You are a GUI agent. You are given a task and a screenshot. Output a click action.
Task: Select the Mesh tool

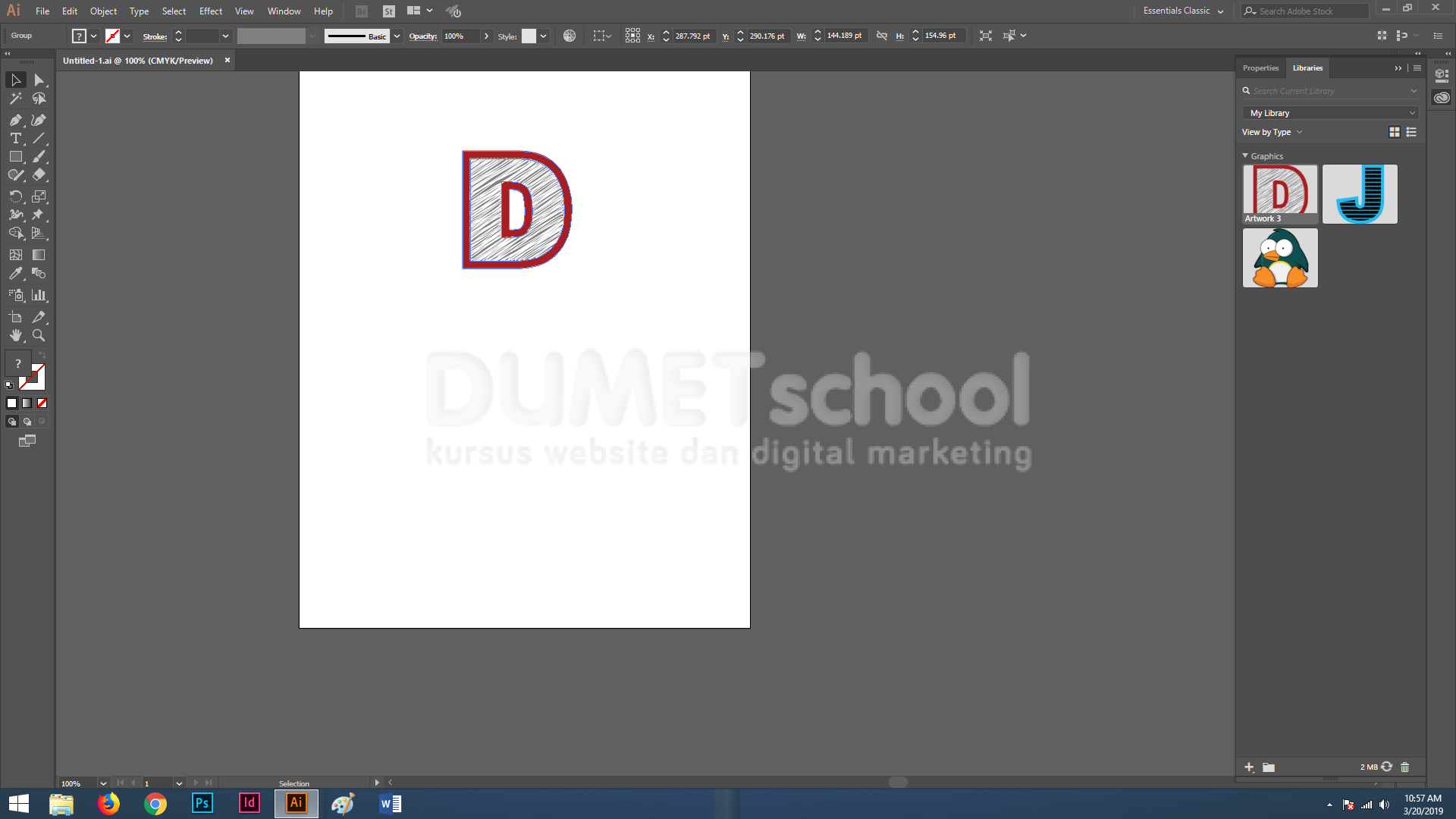click(16, 255)
